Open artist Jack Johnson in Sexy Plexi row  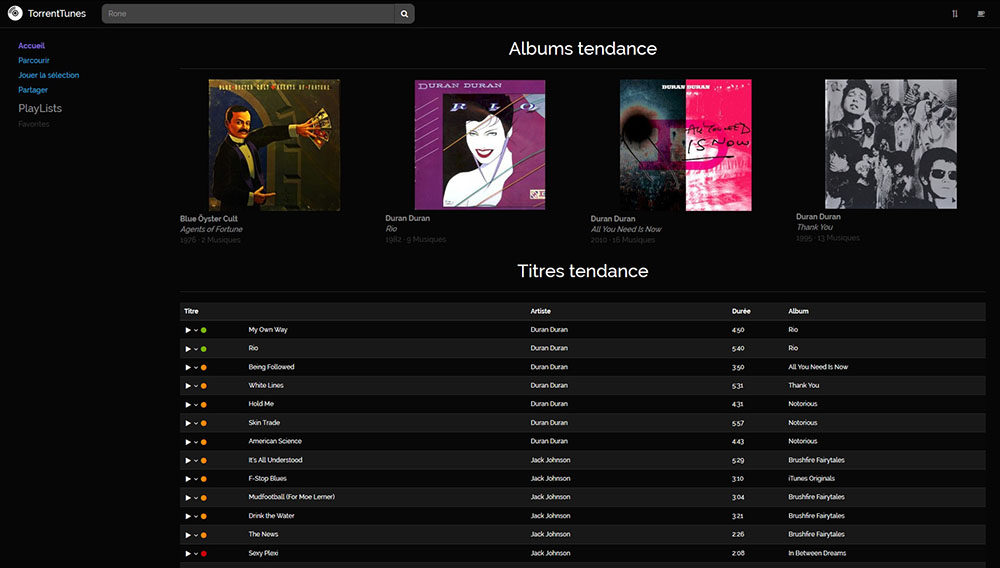point(550,553)
